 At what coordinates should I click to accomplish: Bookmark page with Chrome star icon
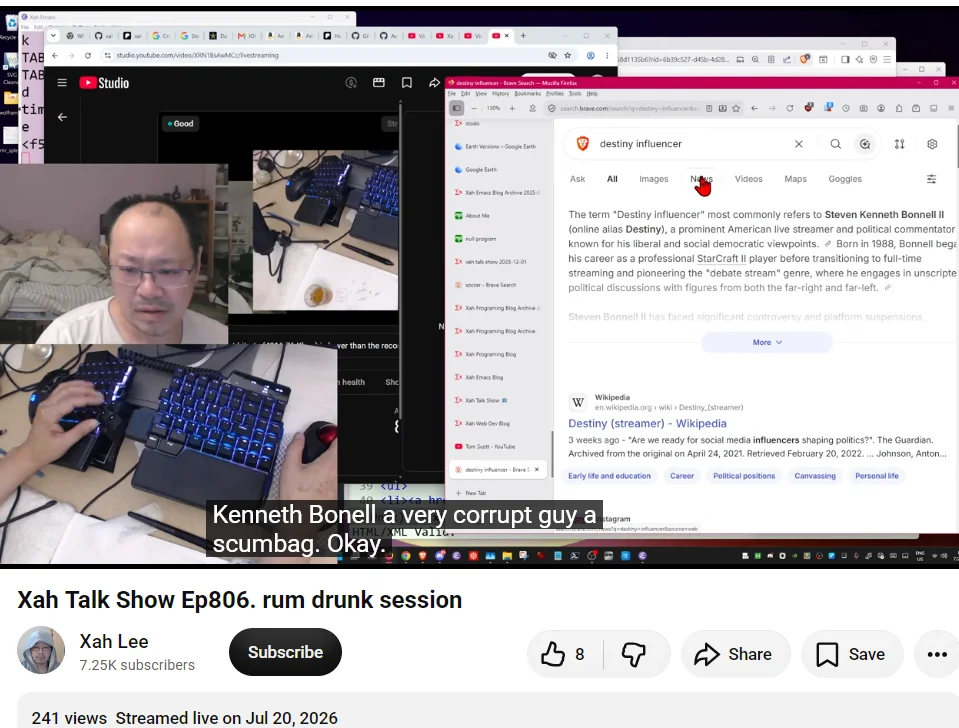tap(568, 55)
